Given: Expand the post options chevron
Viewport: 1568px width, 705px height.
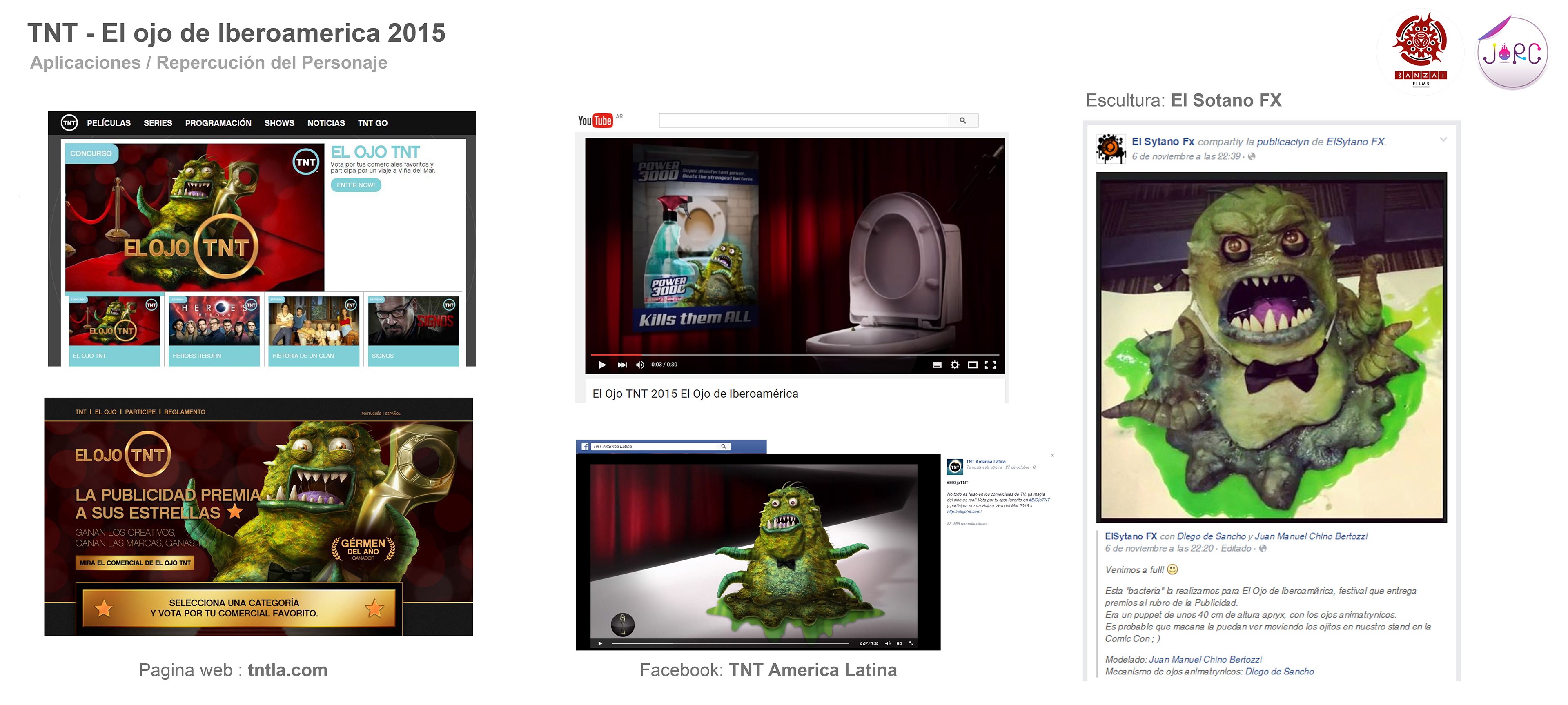Looking at the screenshot, I should (1443, 140).
